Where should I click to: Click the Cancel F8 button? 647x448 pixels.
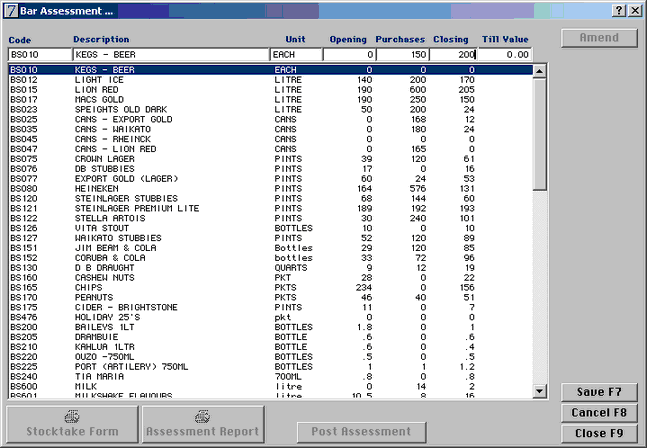[599, 413]
